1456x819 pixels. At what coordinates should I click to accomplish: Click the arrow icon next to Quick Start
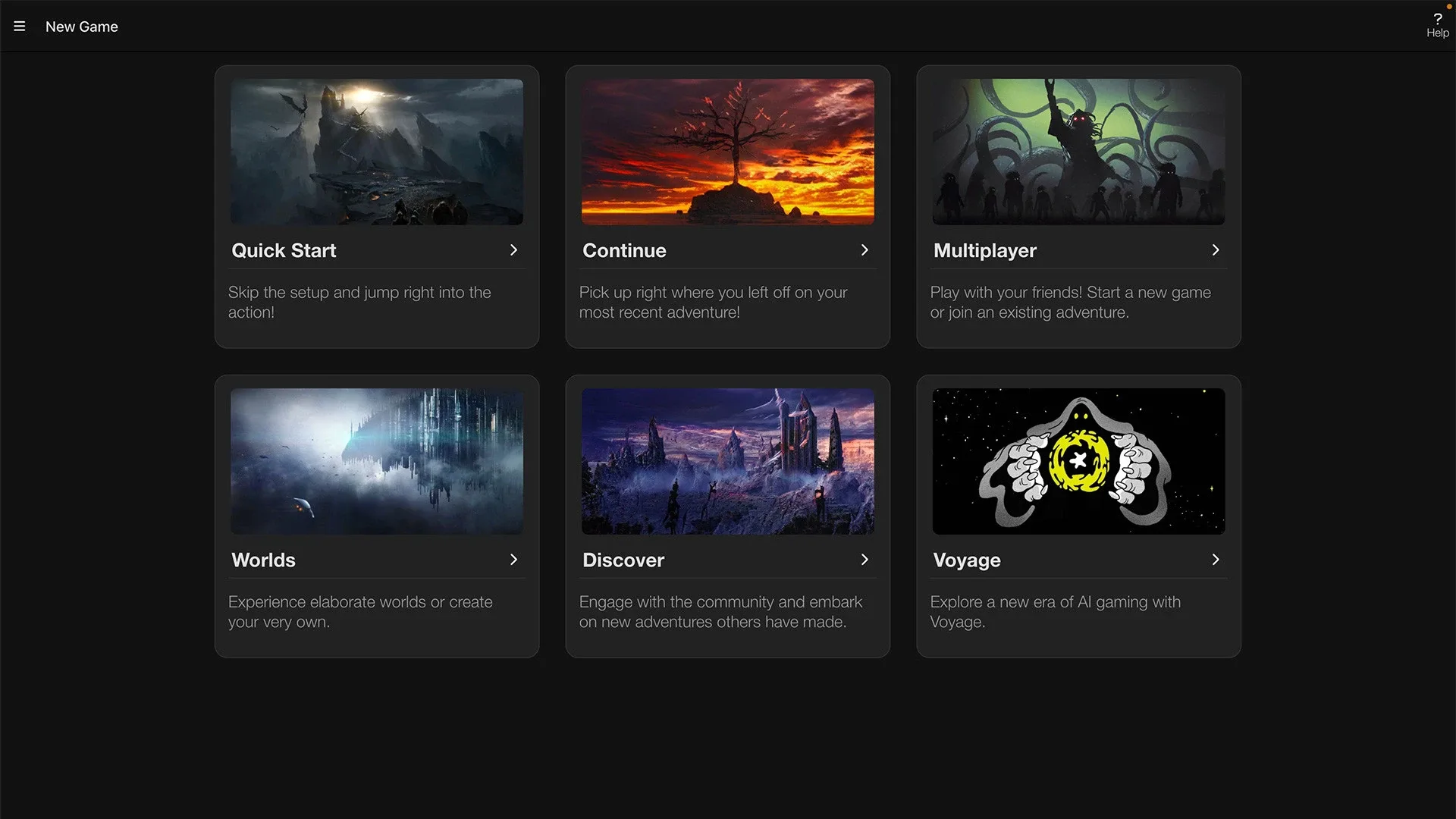coord(514,250)
